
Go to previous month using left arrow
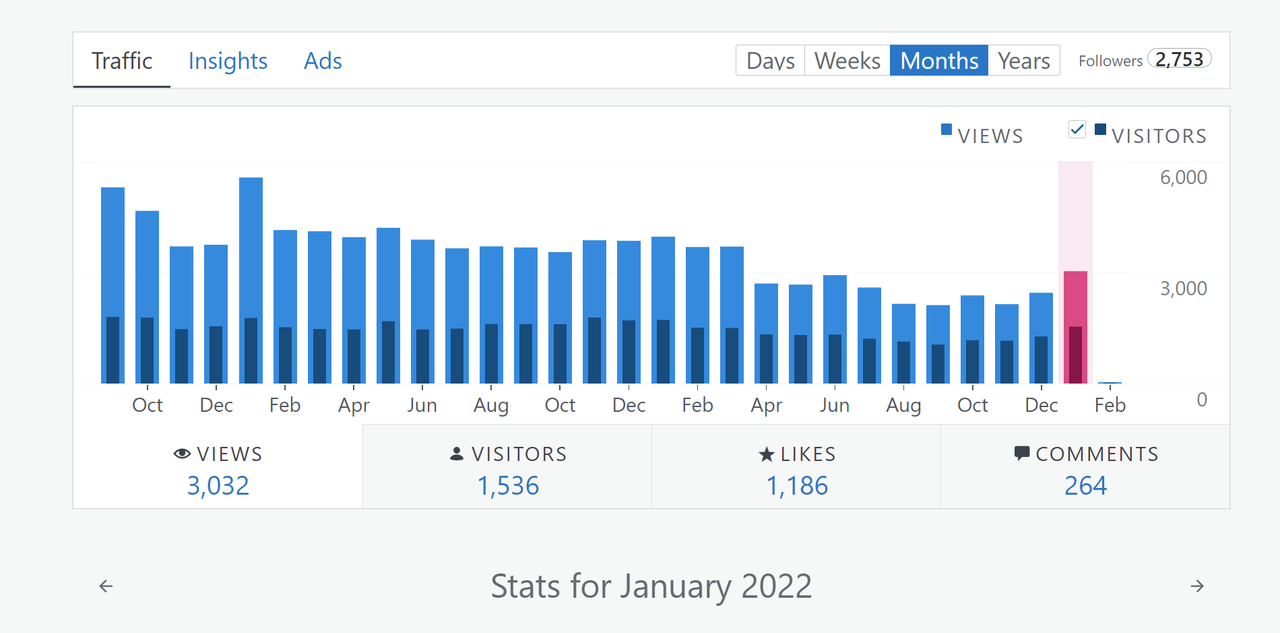[x=106, y=586]
